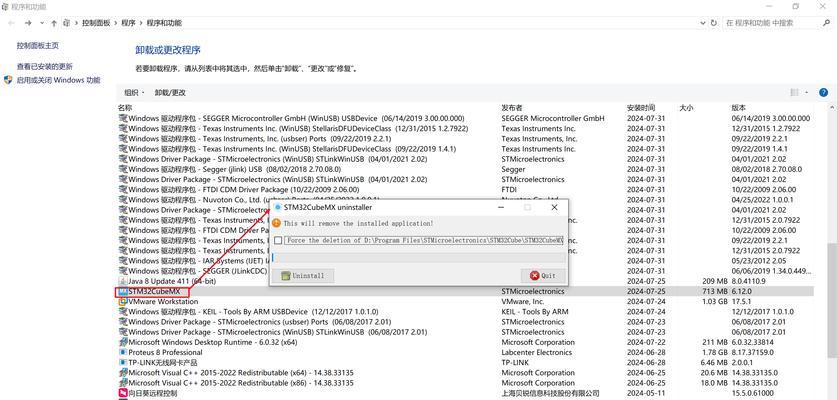The height and width of the screenshot is (400, 837).
Task: Select Visual C++ Redistributable (x86) icon
Action: pyautogui.click(x=123, y=383)
